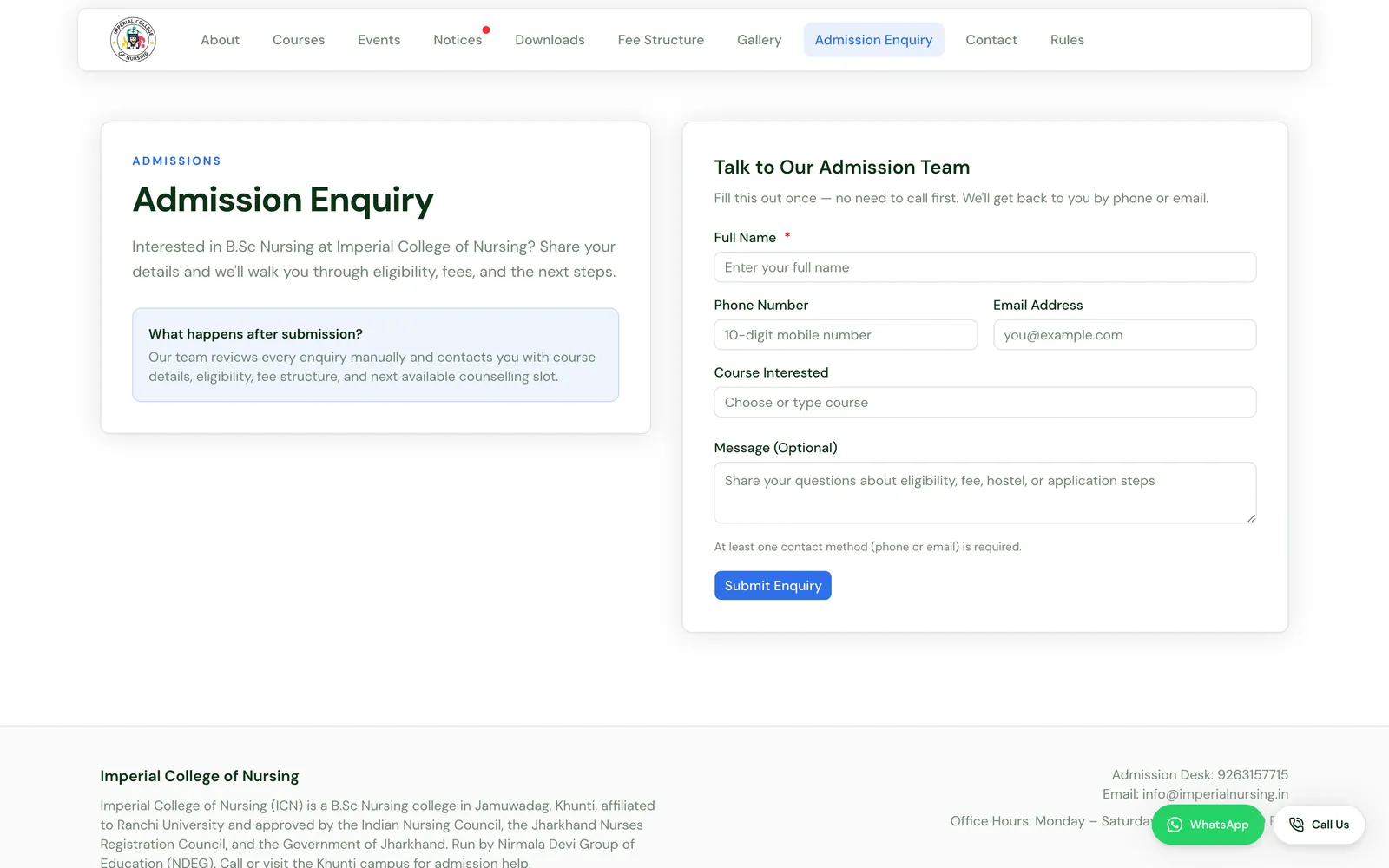Click the Admission Enquiry main heading

pyautogui.click(x=283, y=200)
